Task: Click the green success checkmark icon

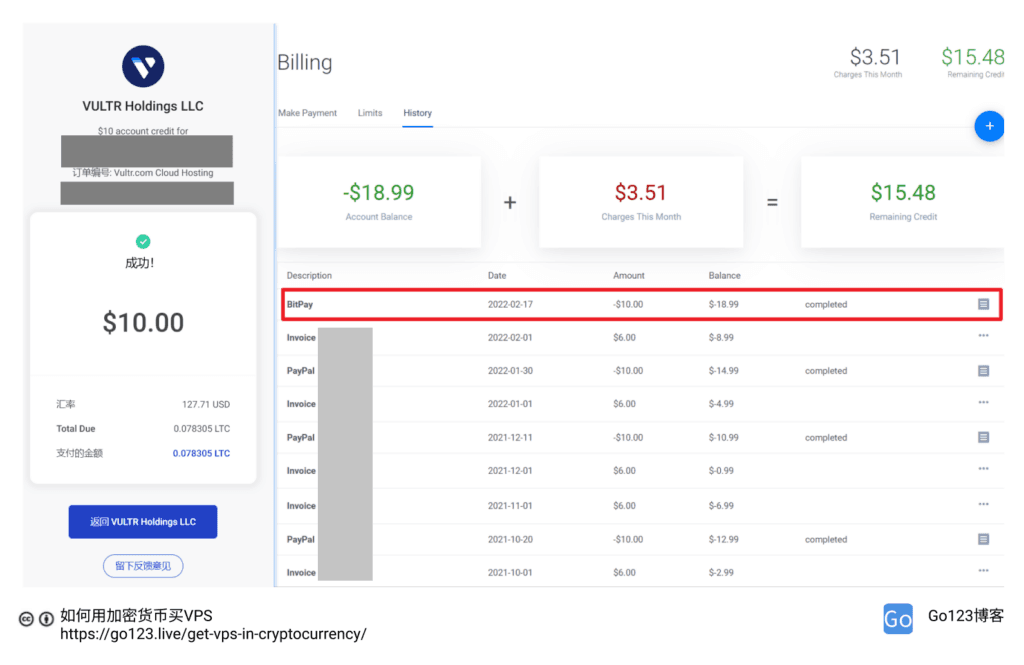Action: coord(143,241)
